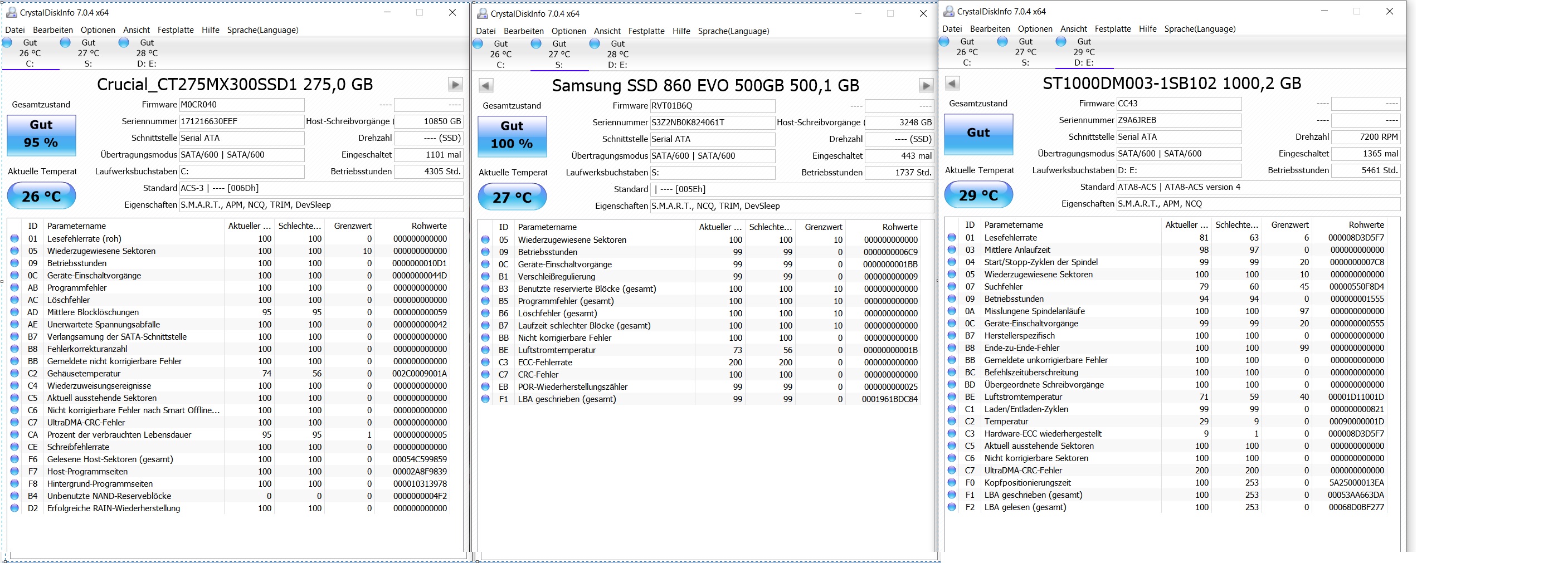This screenshot has height=563, width=1568.
Task: Click Eigenschaften field in Crucial window
Action: [x=322, y=205]
